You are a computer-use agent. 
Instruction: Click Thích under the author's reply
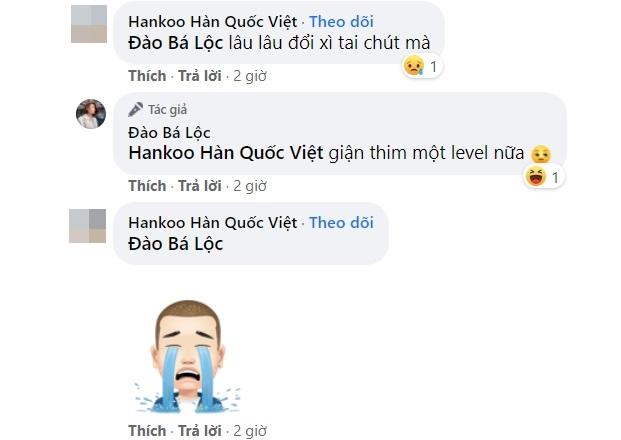click(x=147, y=186)
